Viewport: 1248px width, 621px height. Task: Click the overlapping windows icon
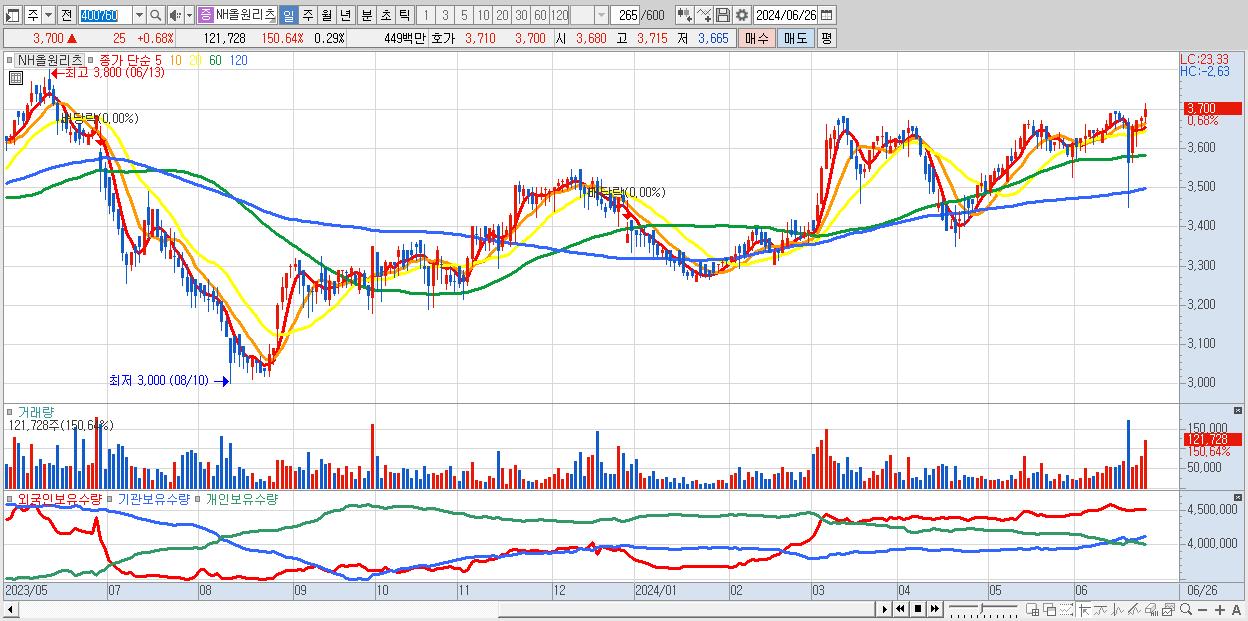[1050, 609]
